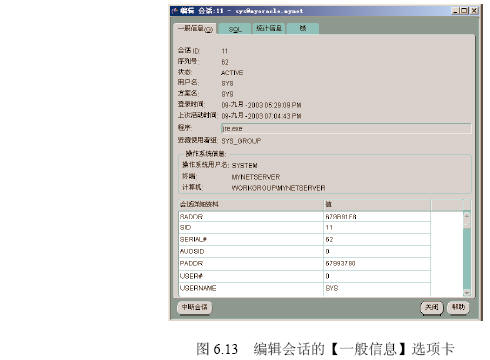Select the AUDSID row
Viewport: 490px width, 360px height.
coord(305,251)
